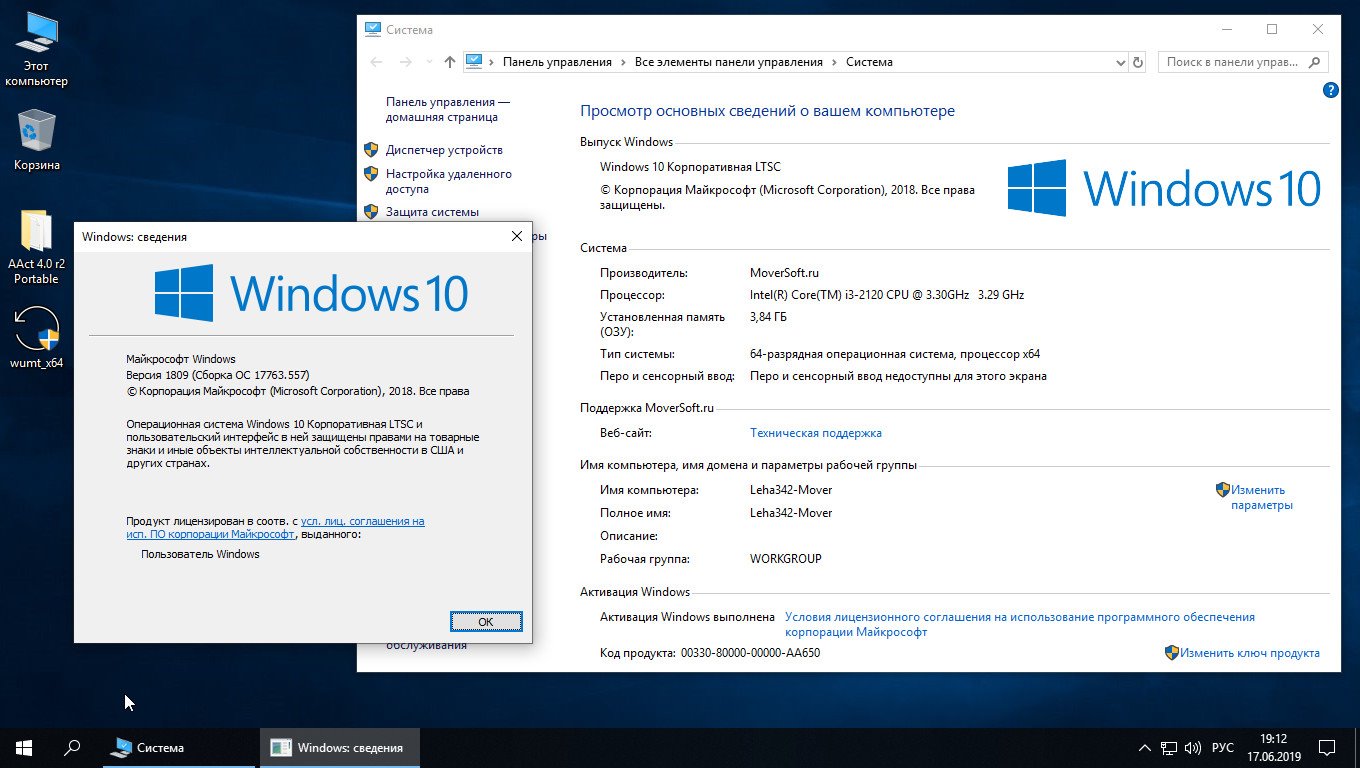Open the network tray icon

[x=1168, y=748]
